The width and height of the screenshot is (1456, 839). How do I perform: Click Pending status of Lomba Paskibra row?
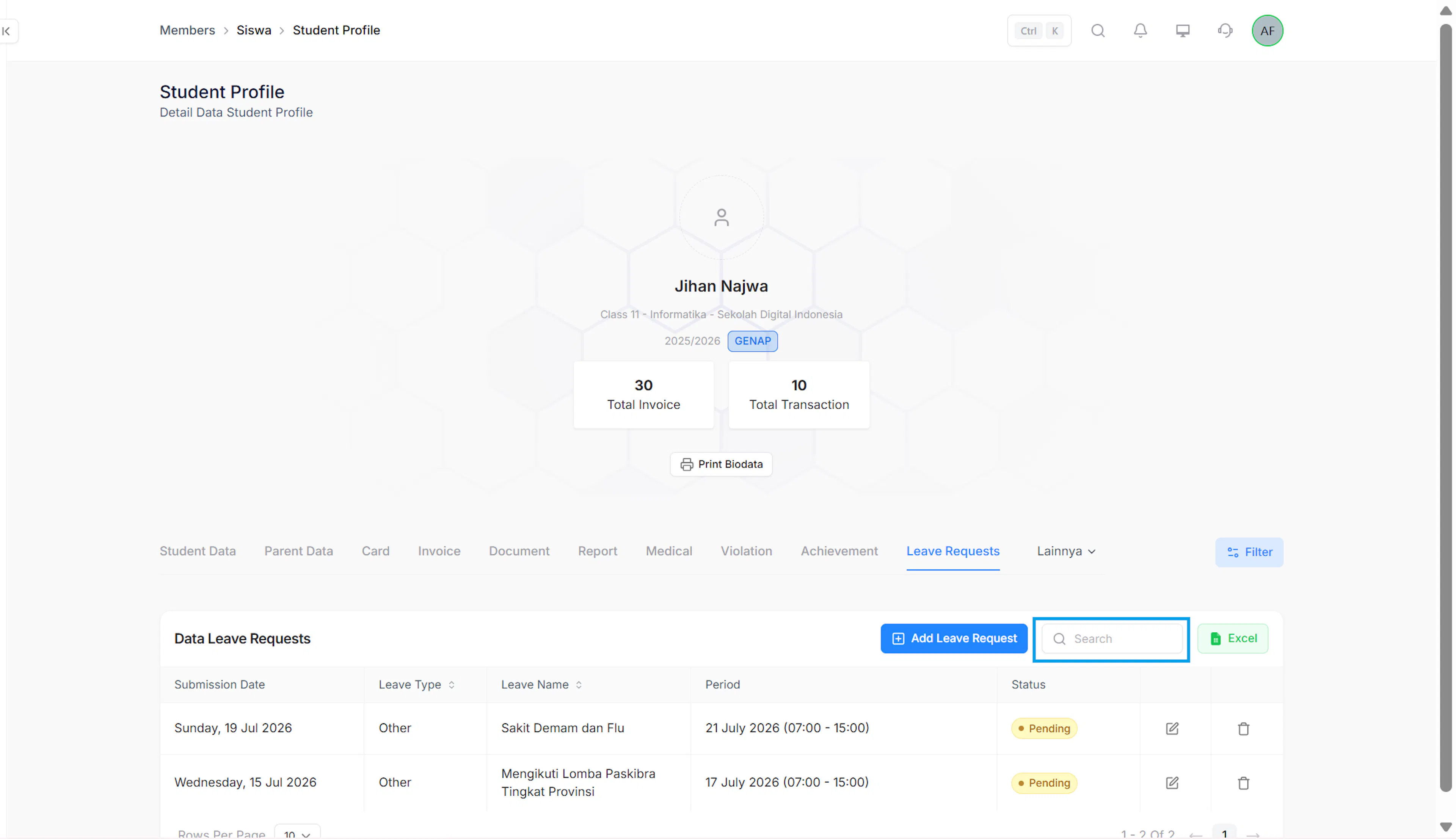coord(1044,783)
